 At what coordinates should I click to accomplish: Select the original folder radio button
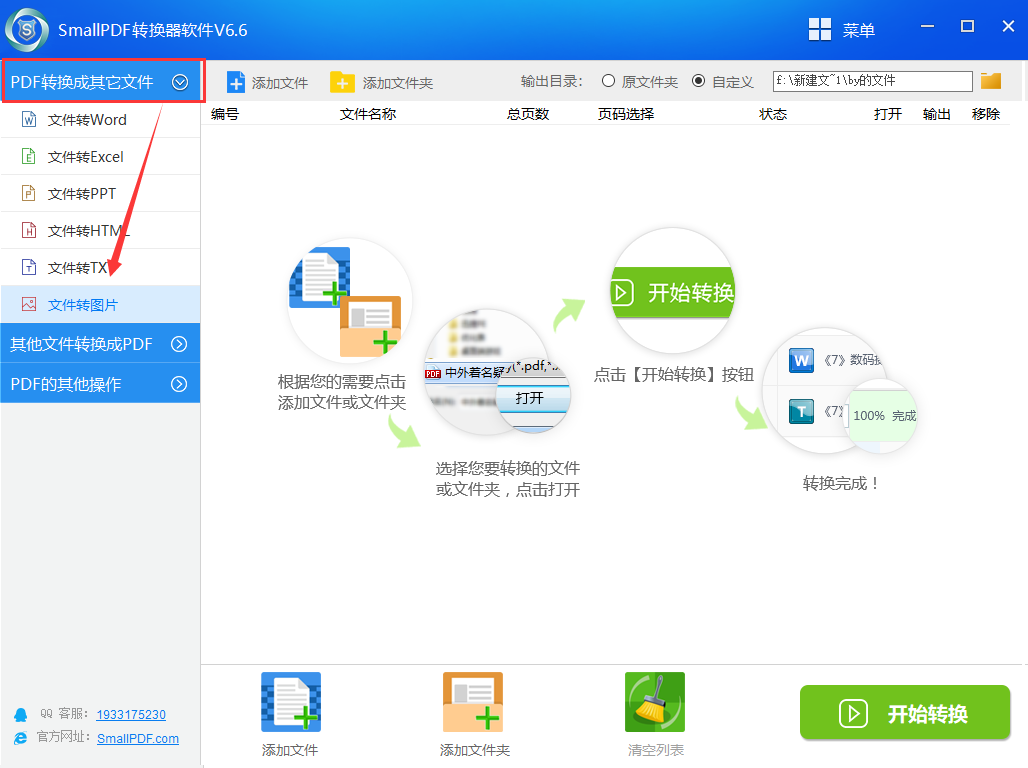coord(608,81)
